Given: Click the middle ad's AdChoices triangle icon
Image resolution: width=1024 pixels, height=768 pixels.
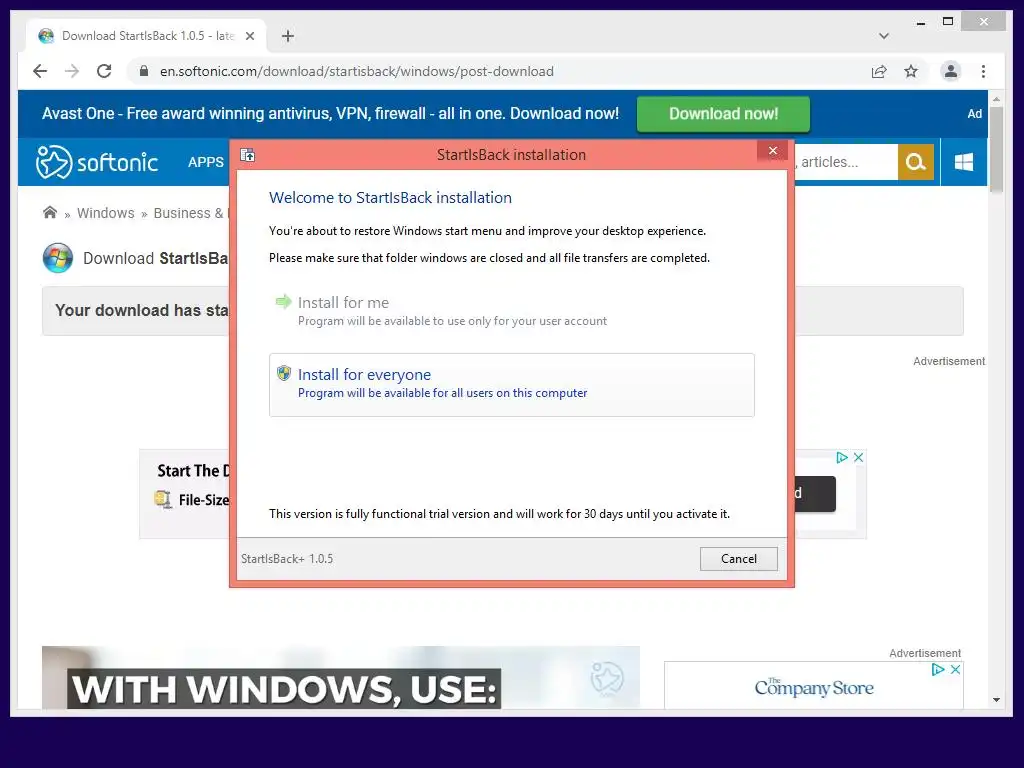Looking at the screenshot, I should coord(842,458).
